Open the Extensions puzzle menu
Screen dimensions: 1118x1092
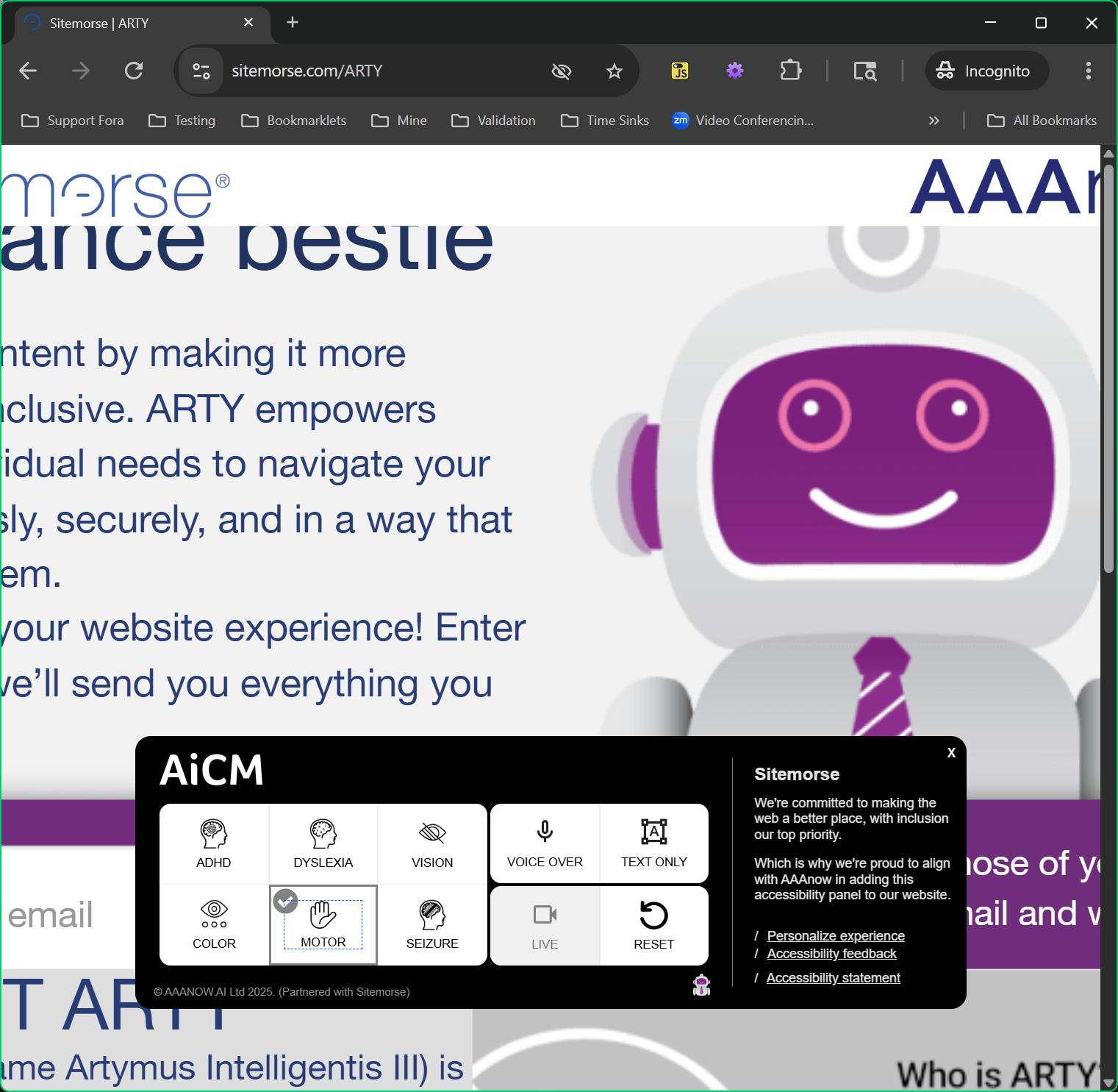pyautogui.click(x=791, y=71)
